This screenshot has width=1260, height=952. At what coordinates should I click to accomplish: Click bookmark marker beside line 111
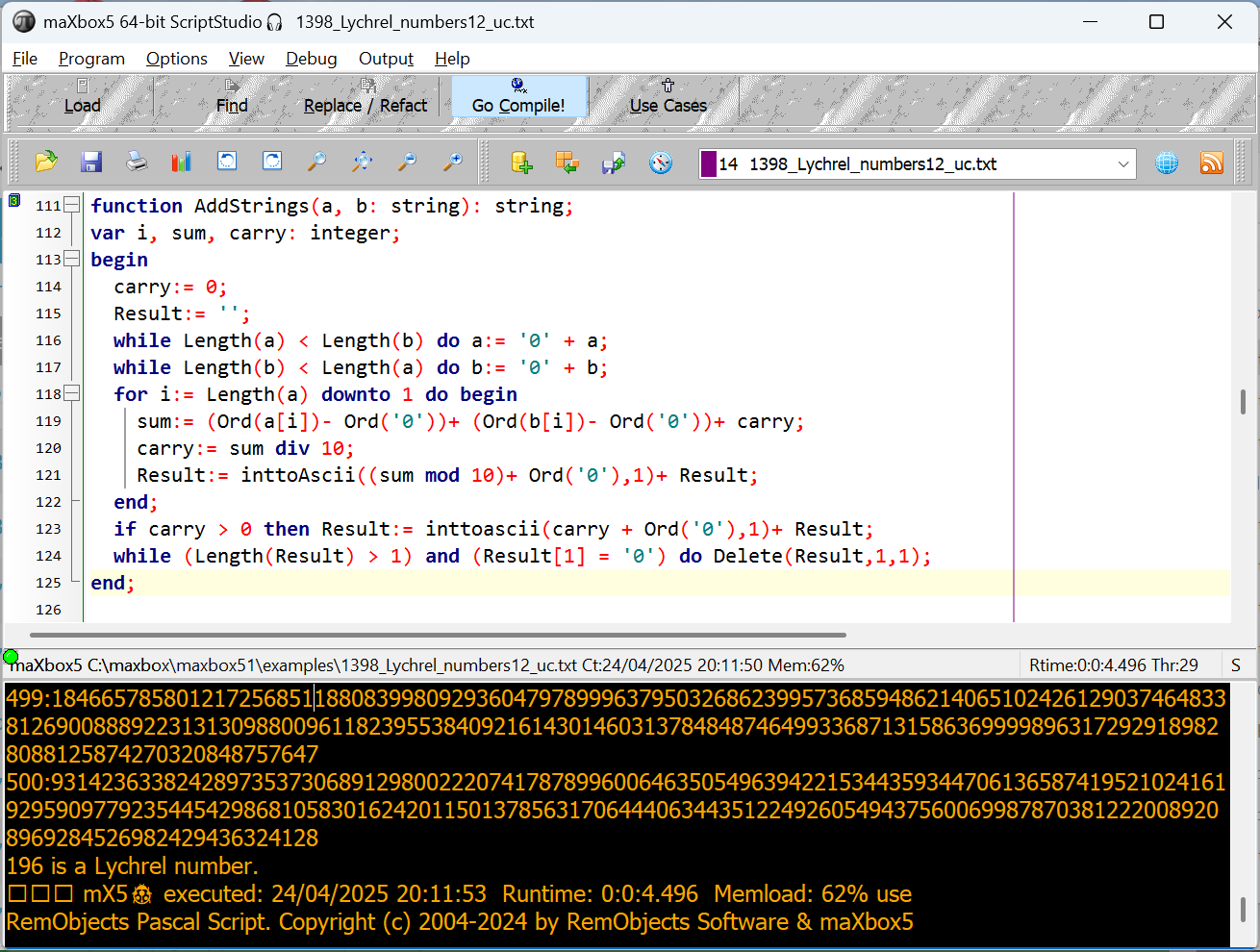pos(13,201)
